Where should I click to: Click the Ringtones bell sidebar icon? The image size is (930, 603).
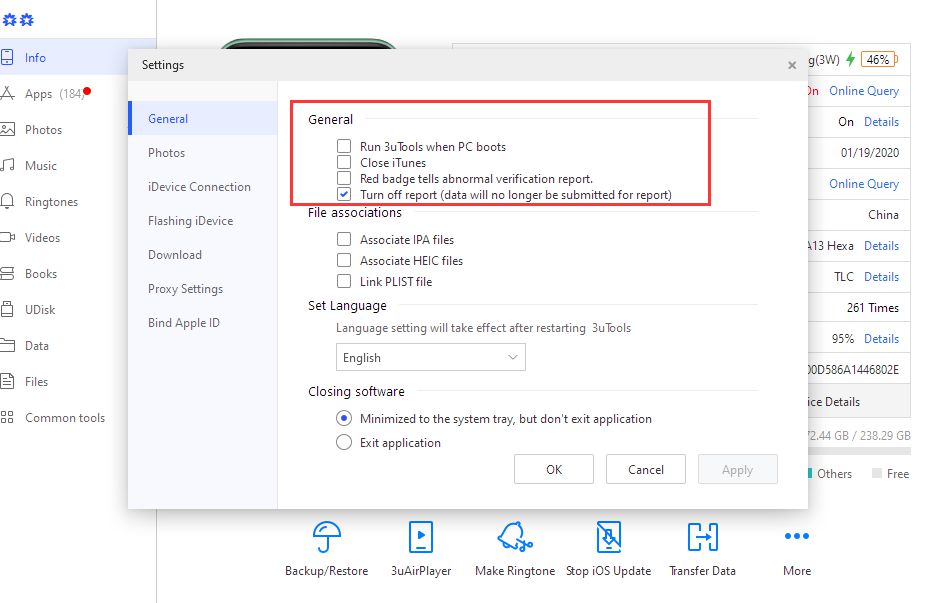point(7,202)
